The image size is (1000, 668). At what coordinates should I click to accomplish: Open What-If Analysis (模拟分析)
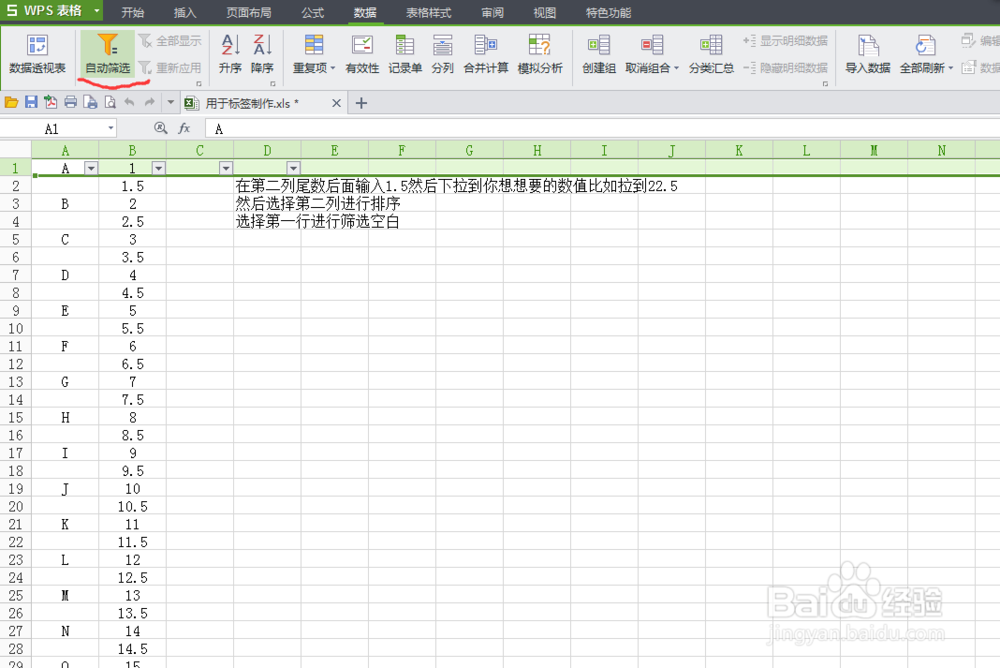tap(540, 54)
